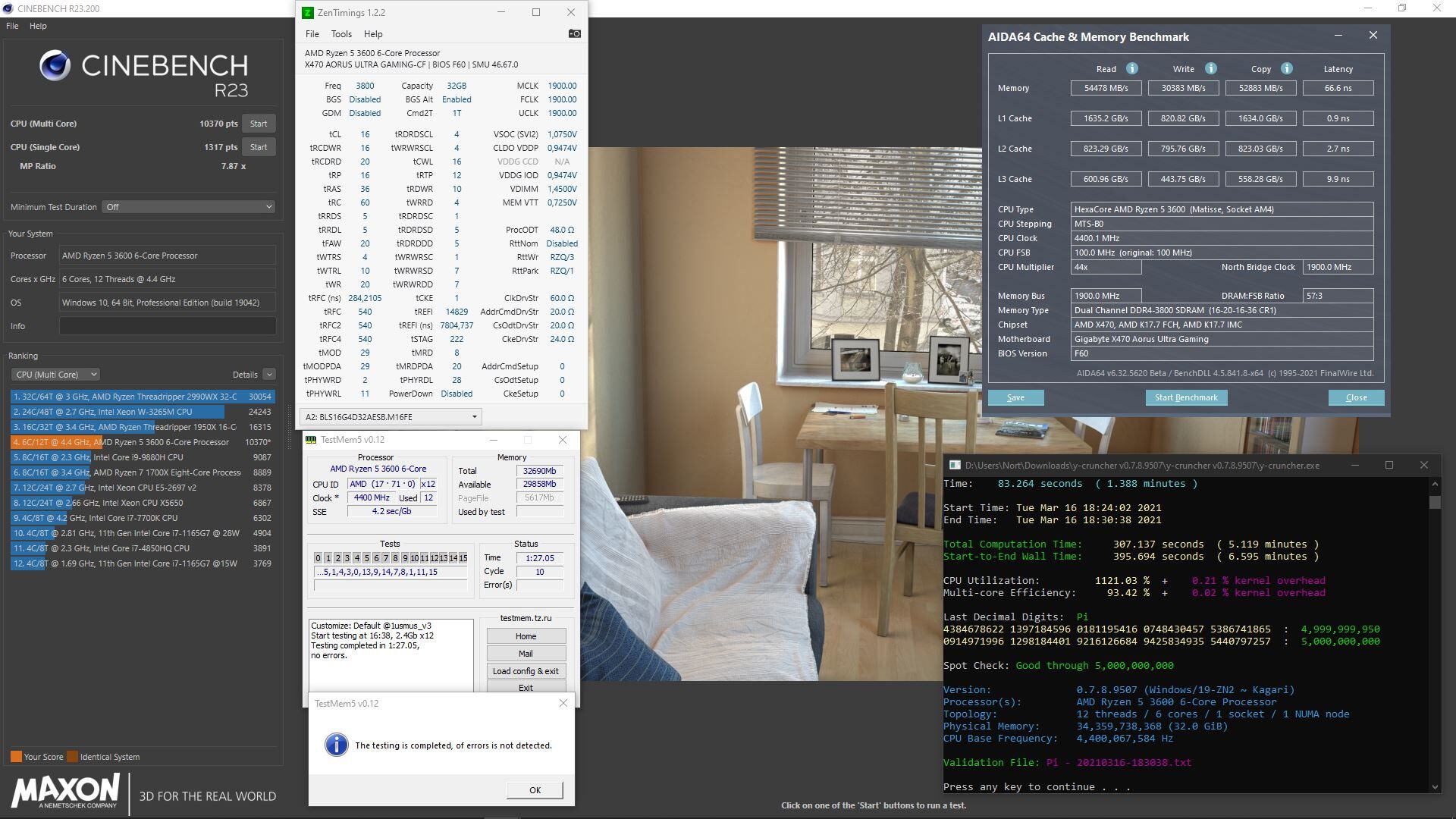Restore down the Cinebench window
The height and width of the screenshot is (819, 1456).
click(x=1403, y=8)
